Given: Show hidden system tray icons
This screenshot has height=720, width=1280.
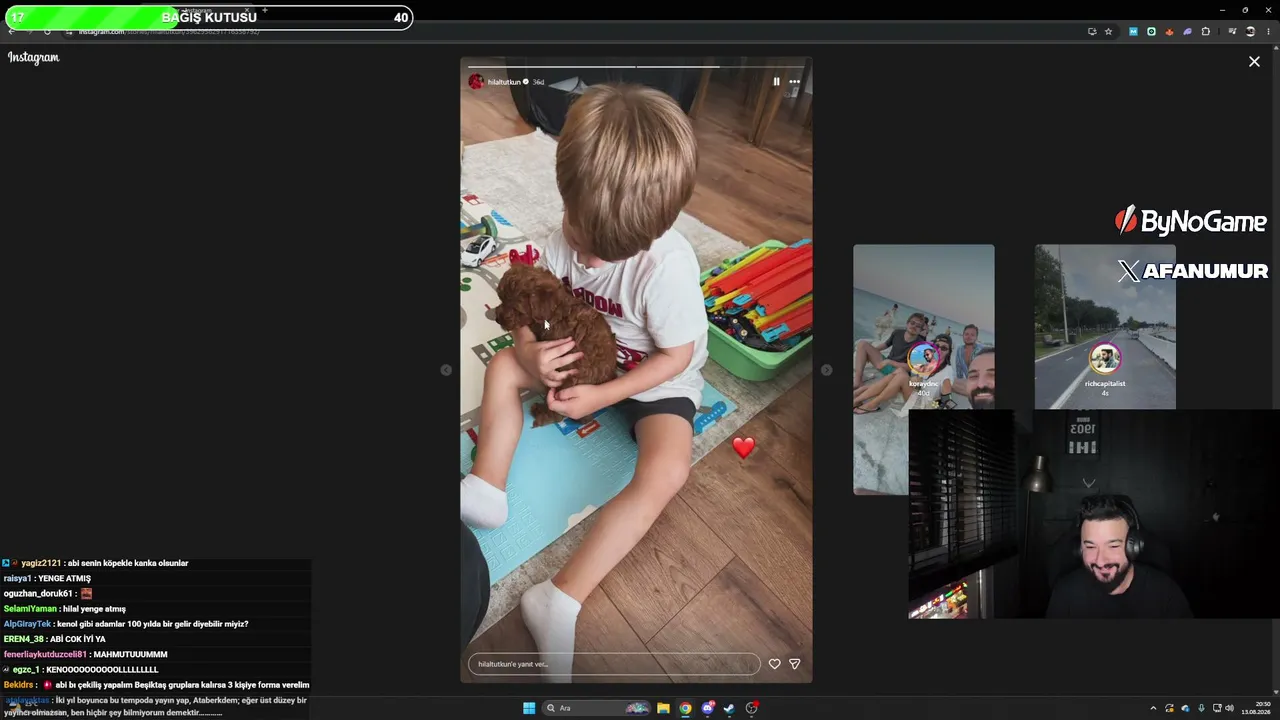Looking at the screenshot, I should (x=1153, y=708).
